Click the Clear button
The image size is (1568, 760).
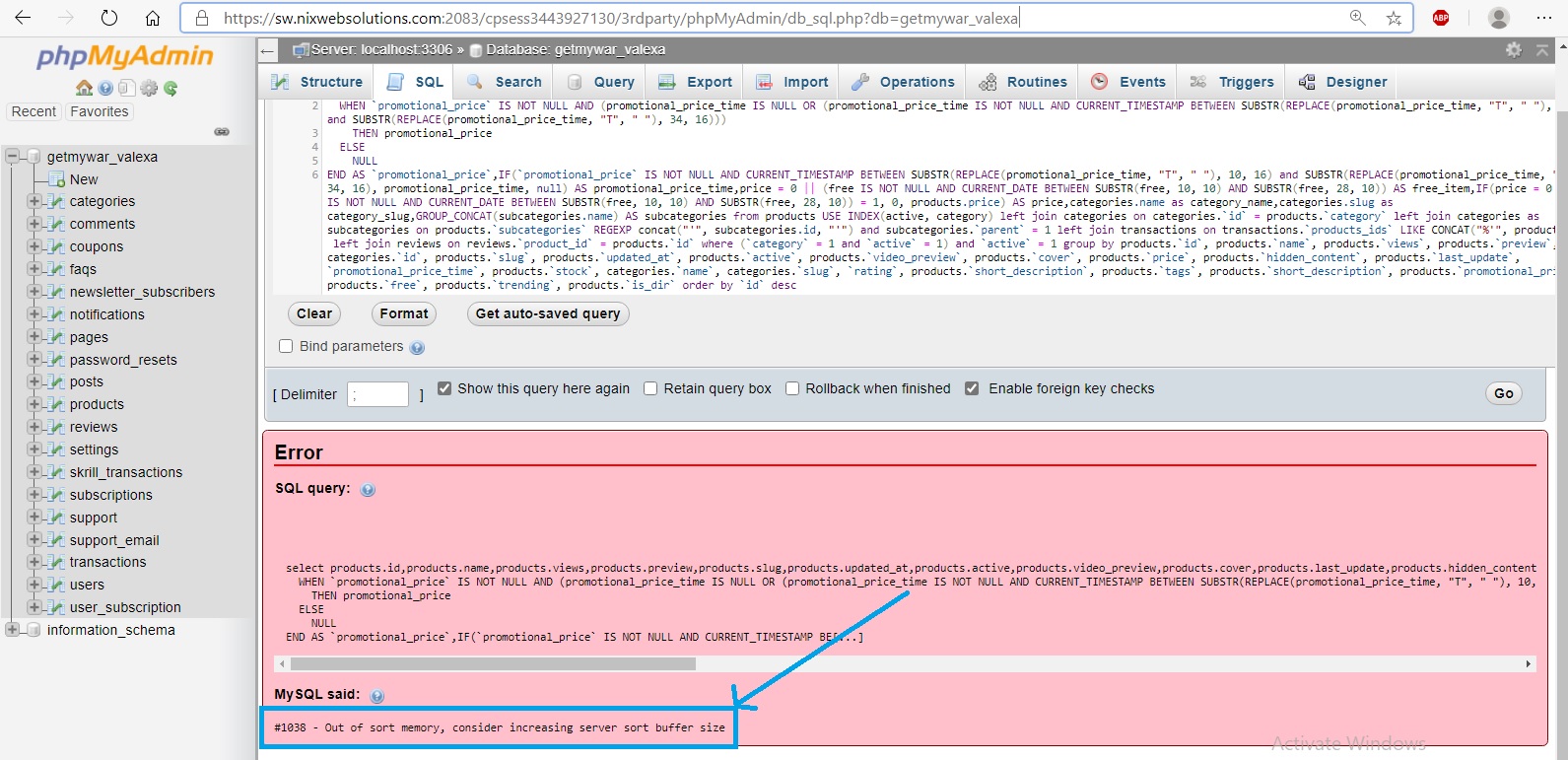[314, 313]
